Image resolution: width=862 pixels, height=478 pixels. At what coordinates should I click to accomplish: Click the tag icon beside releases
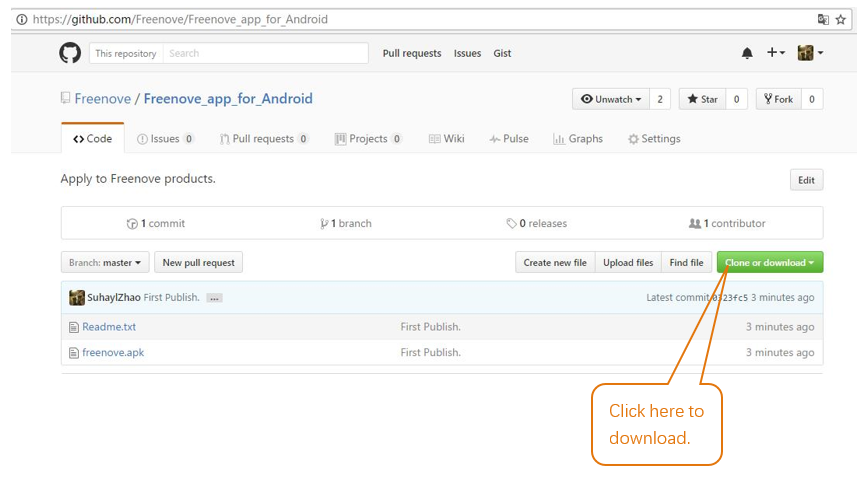click(x=511, y=223)
